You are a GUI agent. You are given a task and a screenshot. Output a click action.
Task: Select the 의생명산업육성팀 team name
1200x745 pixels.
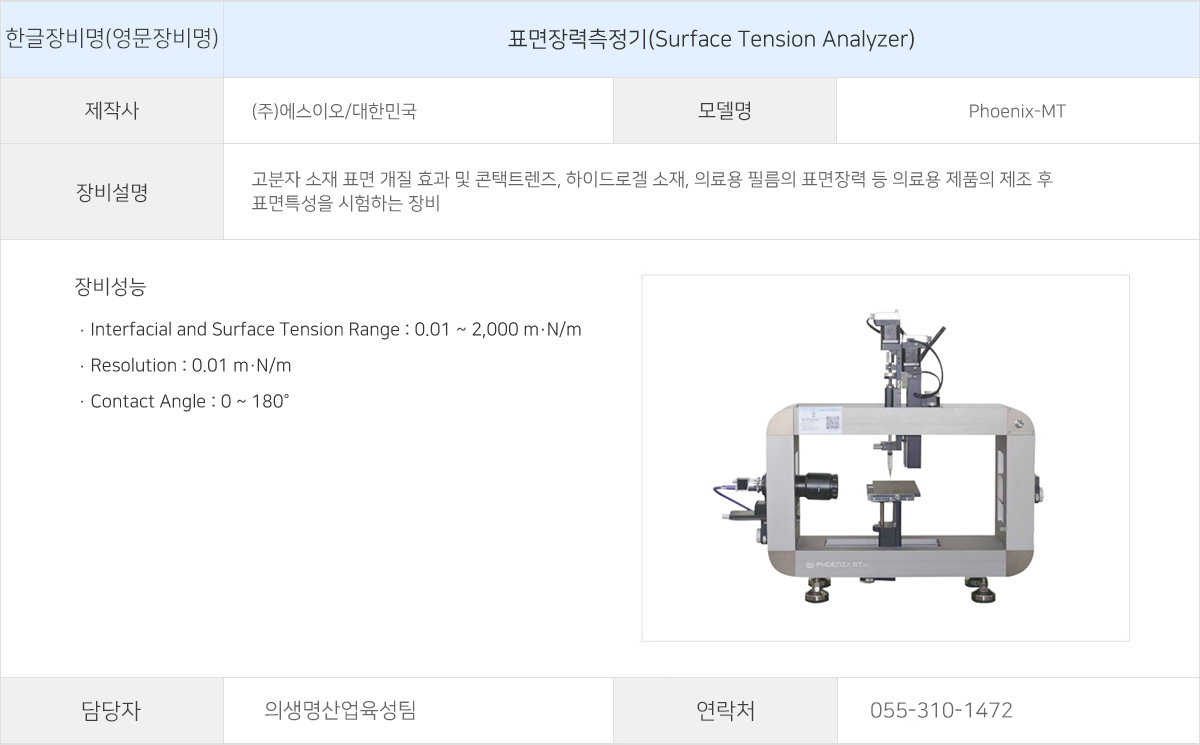click(340, 711)
